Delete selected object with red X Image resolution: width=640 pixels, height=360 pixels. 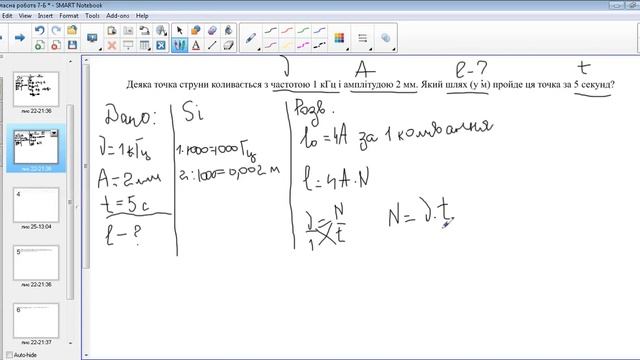tap(111, 45)
